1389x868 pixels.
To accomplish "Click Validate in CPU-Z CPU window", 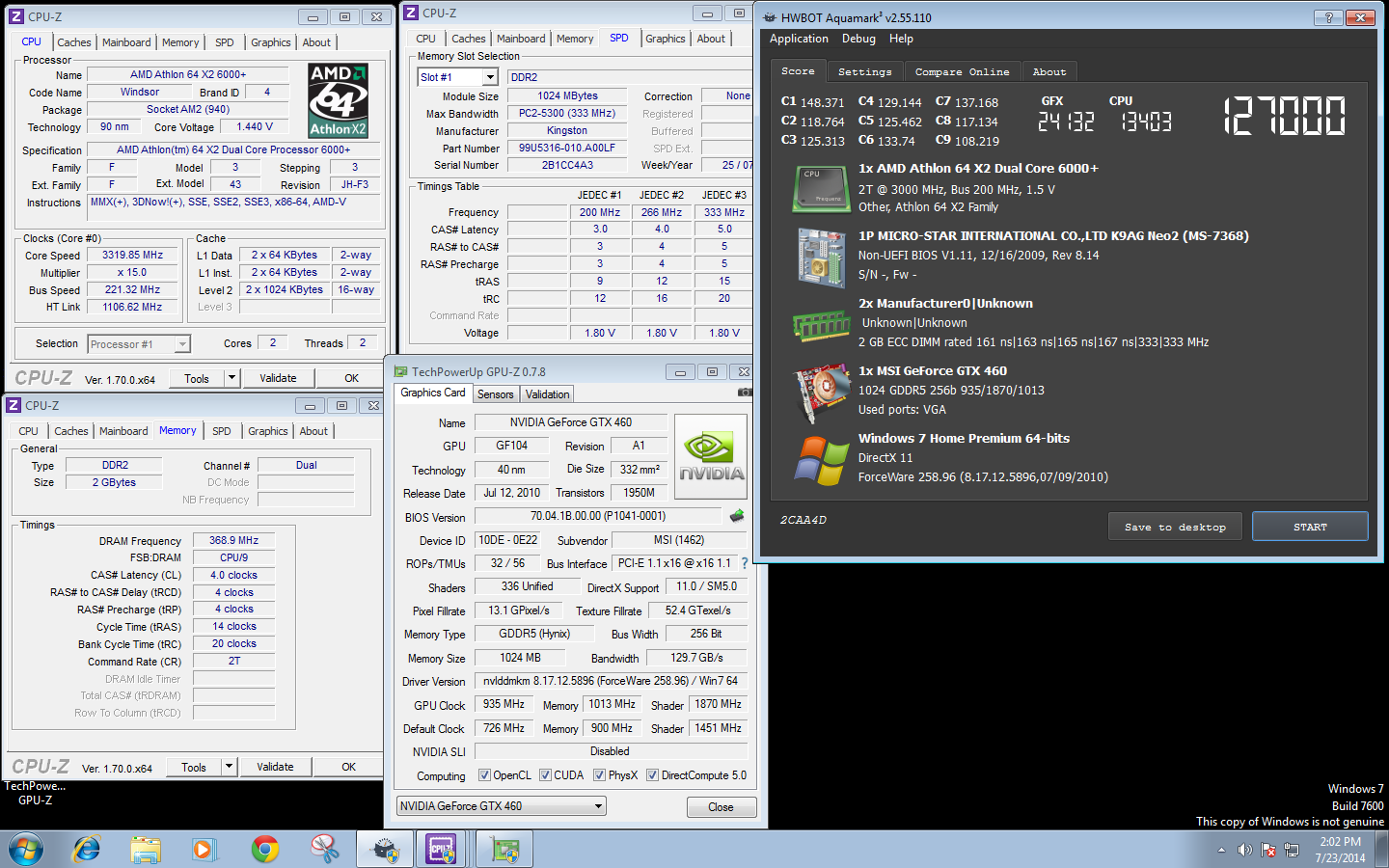I will pyautogui.click(x=278, y=378).
